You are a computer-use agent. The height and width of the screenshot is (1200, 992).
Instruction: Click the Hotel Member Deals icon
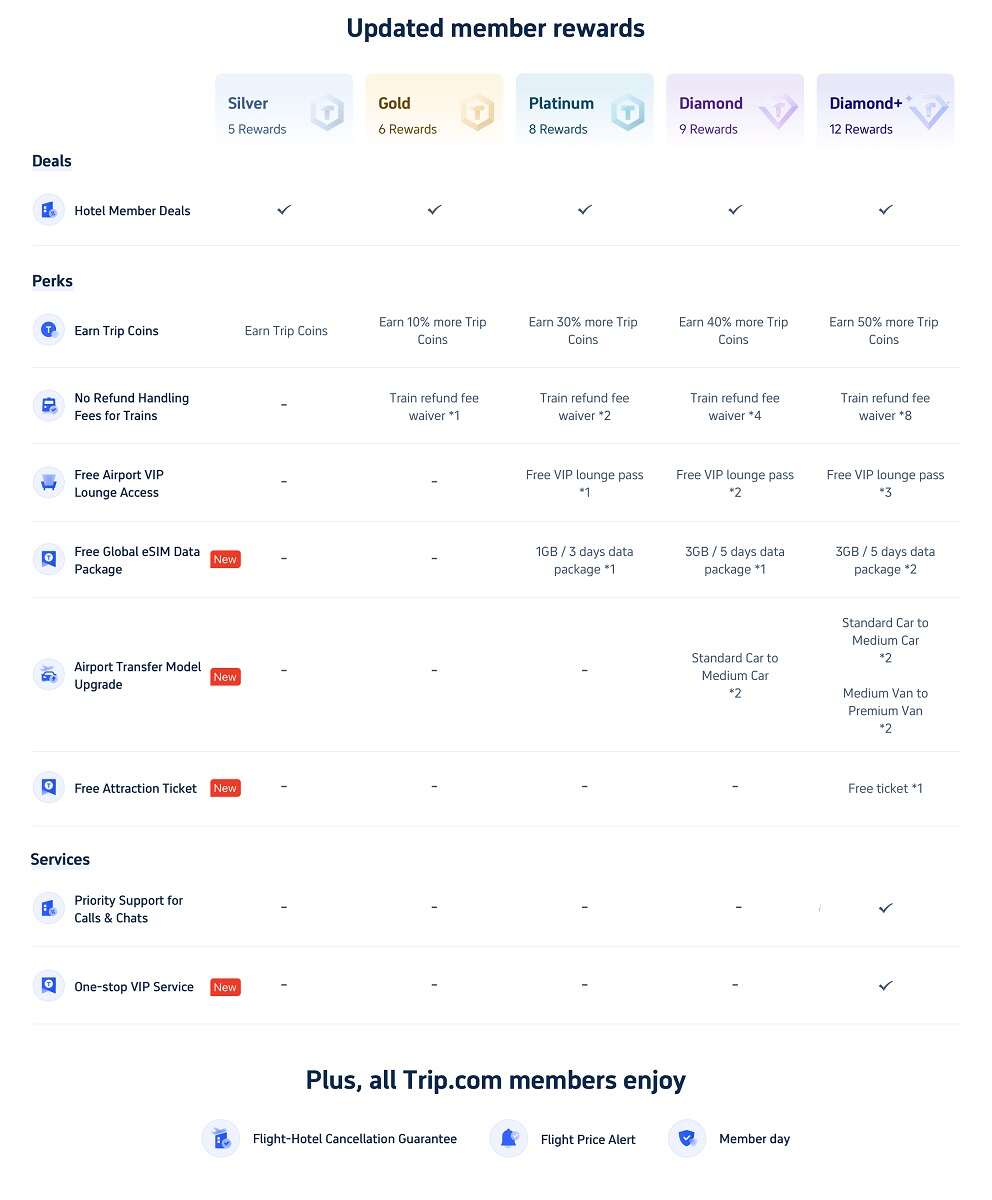pos(48,210)
